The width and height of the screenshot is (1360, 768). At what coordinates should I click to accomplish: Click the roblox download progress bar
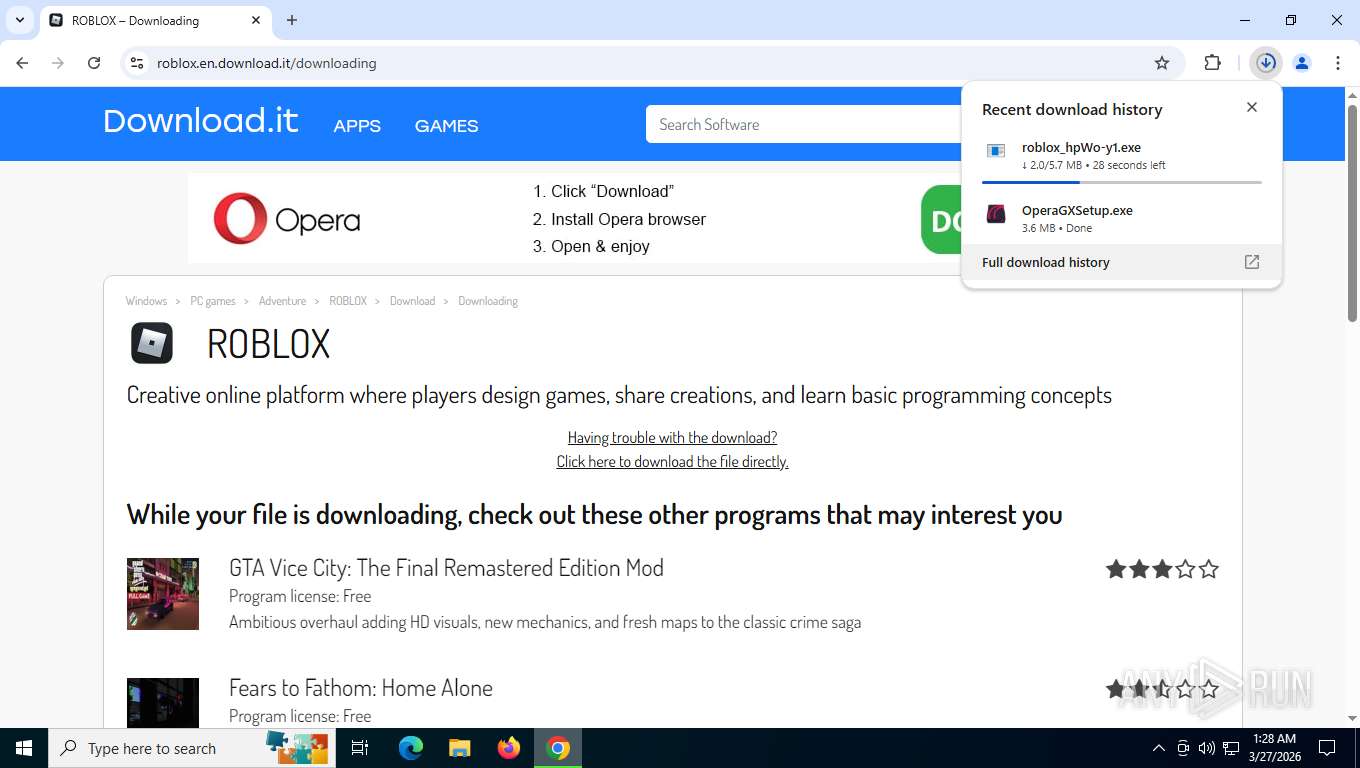tap(1122, 182)
